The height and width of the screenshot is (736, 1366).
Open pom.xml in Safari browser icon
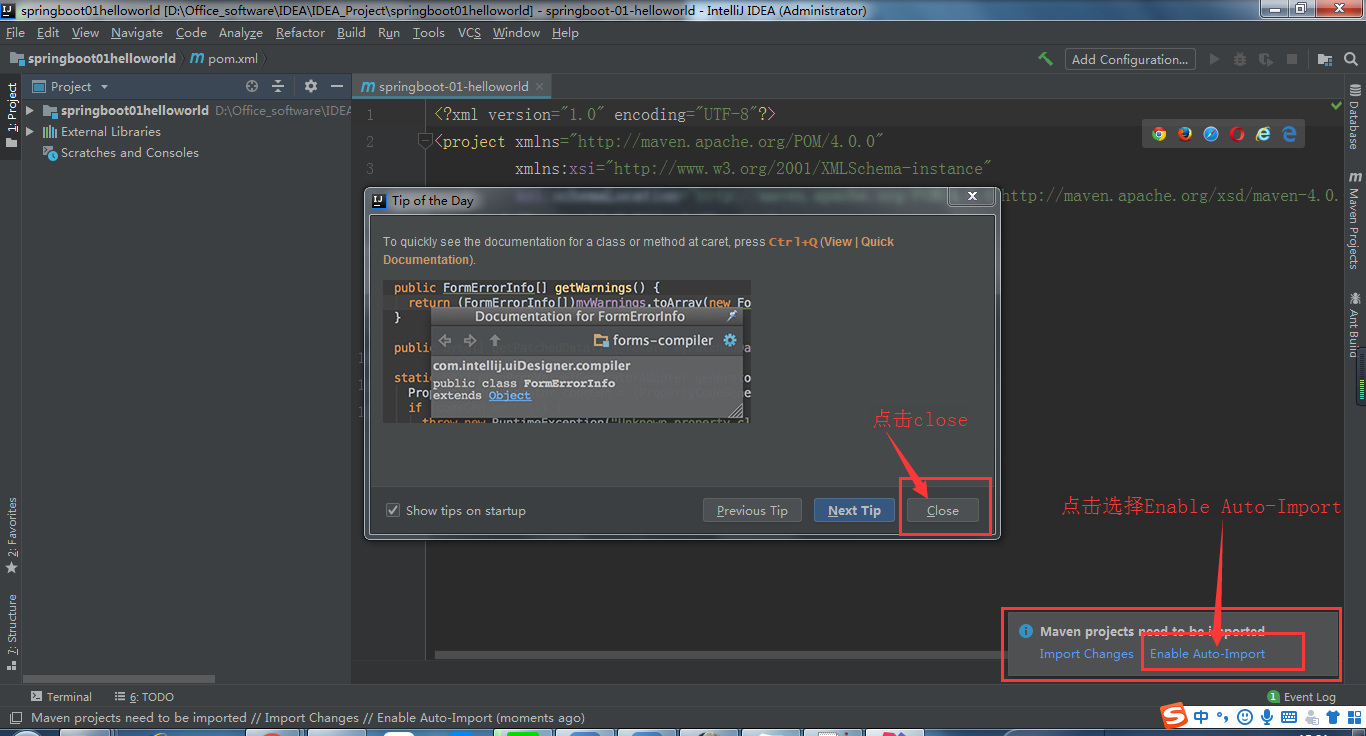click(x=1211, y=134)
